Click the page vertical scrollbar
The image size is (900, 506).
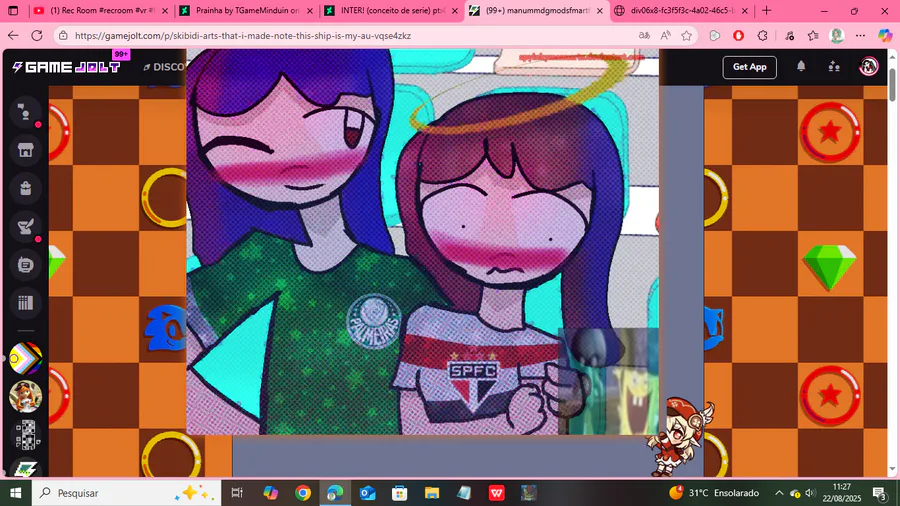(x=892, y=86)
